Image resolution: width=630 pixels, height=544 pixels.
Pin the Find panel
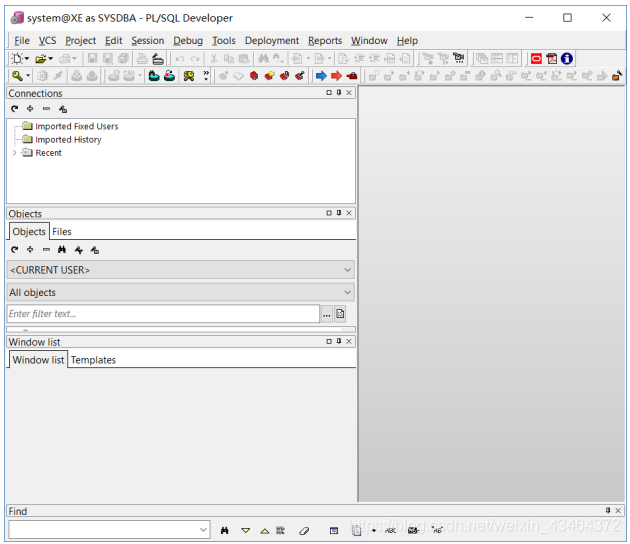click(x=608, y=510)
